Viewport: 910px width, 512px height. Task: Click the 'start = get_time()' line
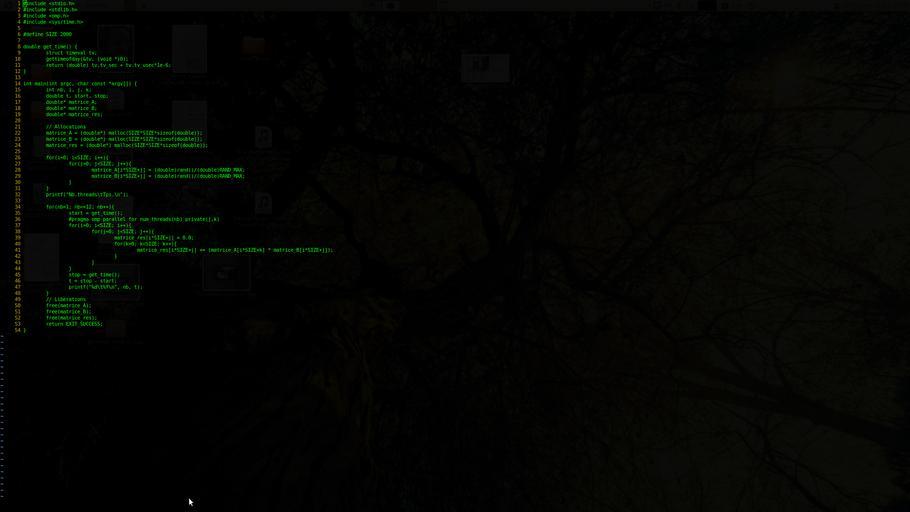pyautogui.click(x=95, y=213)
